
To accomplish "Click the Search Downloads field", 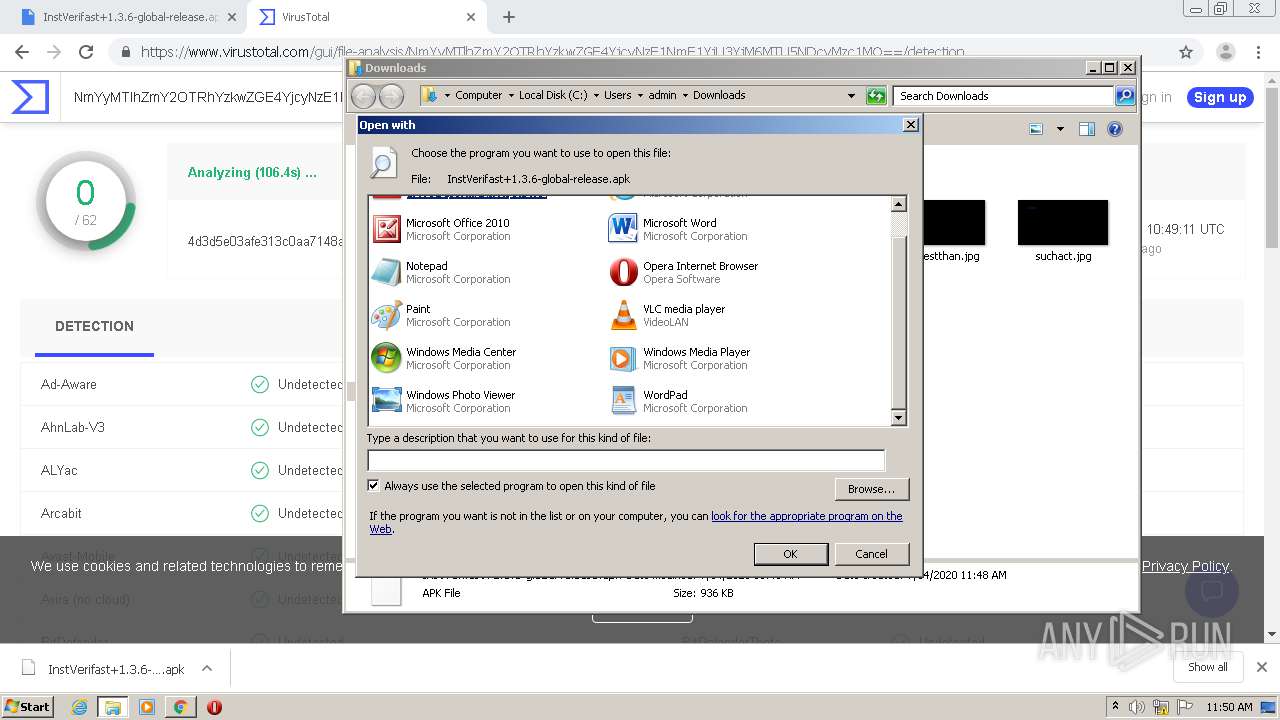I will [1003, 96].
